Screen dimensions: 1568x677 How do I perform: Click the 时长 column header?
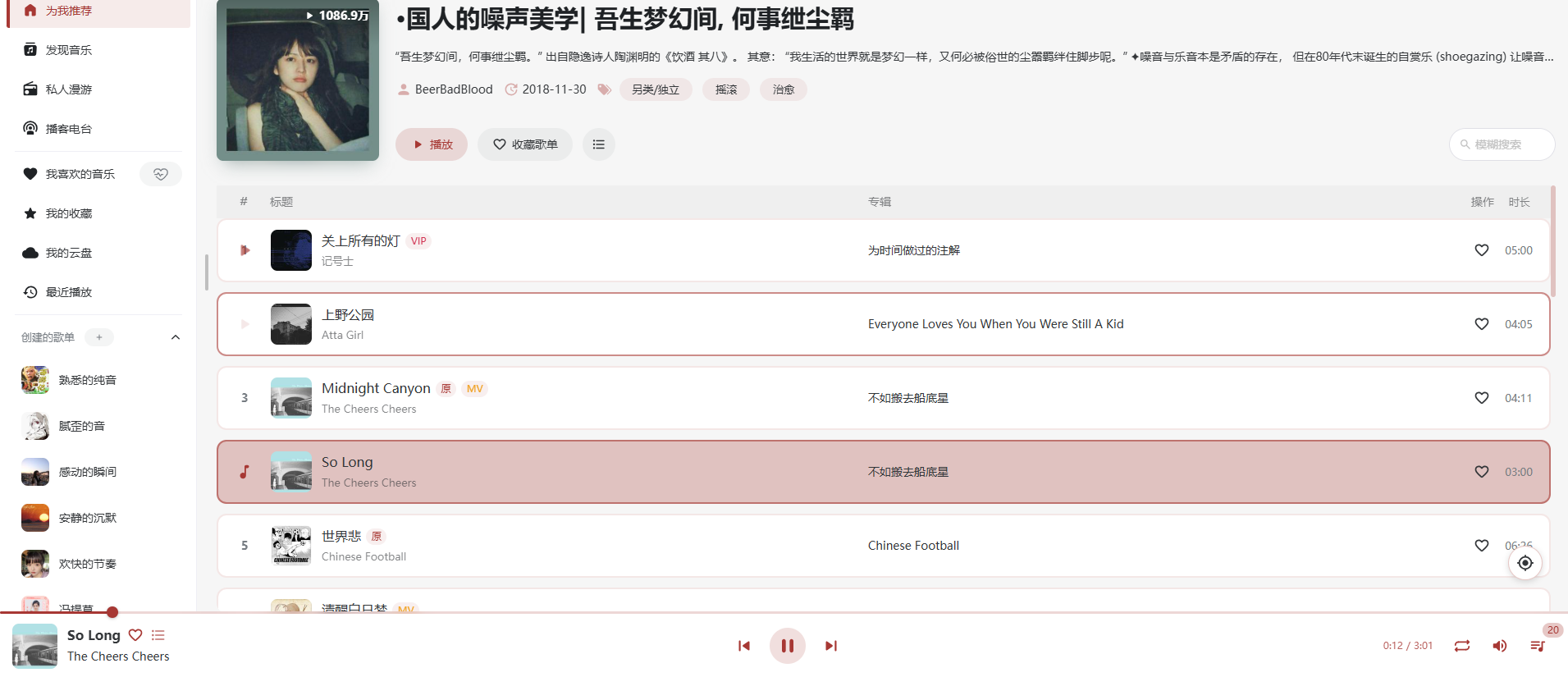click(x=1519, y=202)
